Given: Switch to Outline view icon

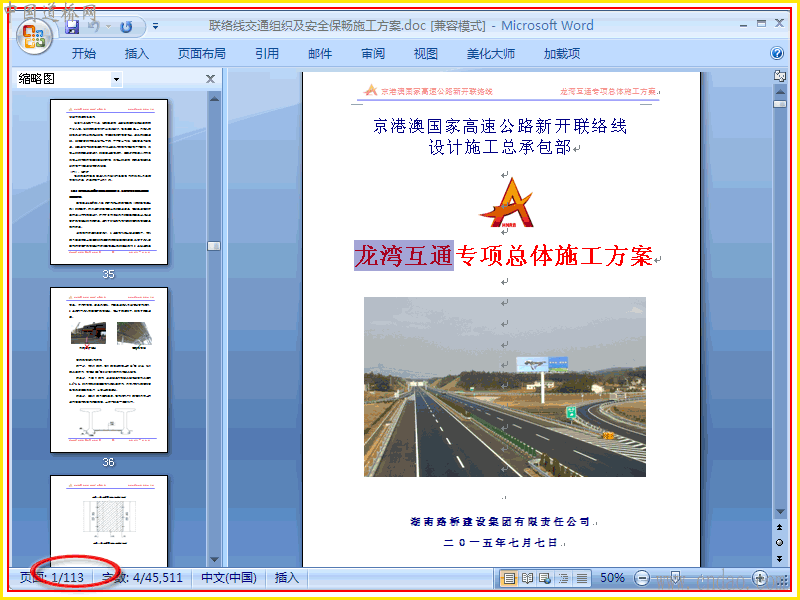Looking at the screenshot, I should (x=564, y=578).
